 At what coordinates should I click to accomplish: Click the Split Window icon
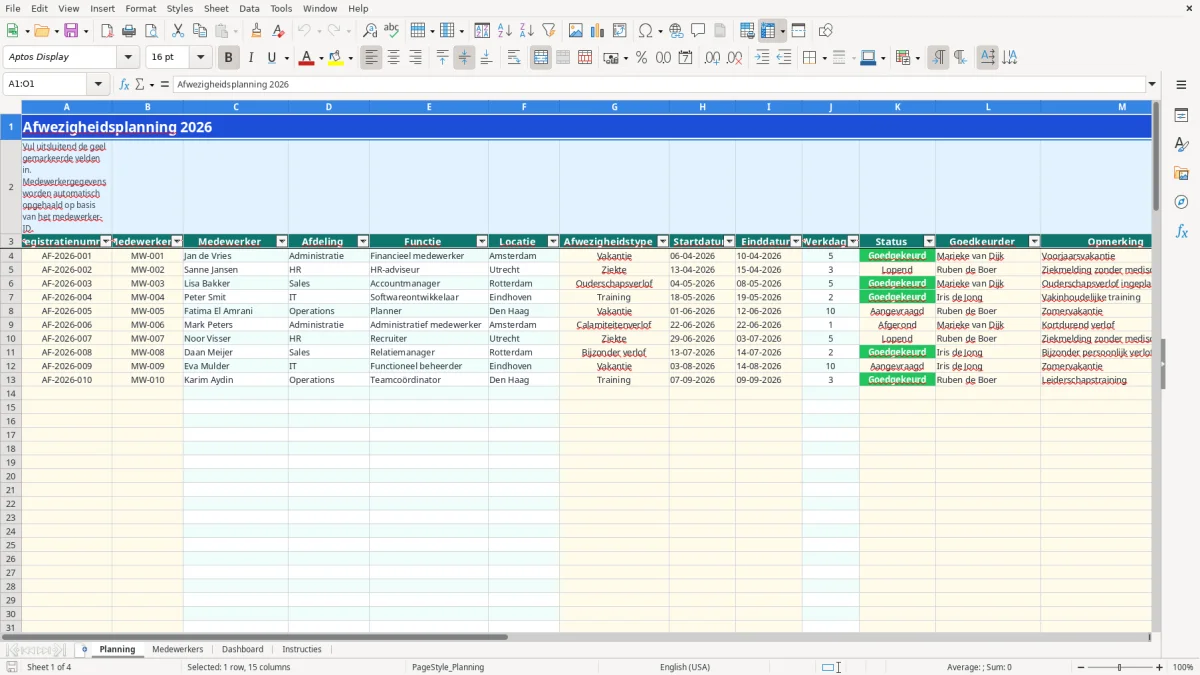798,31
